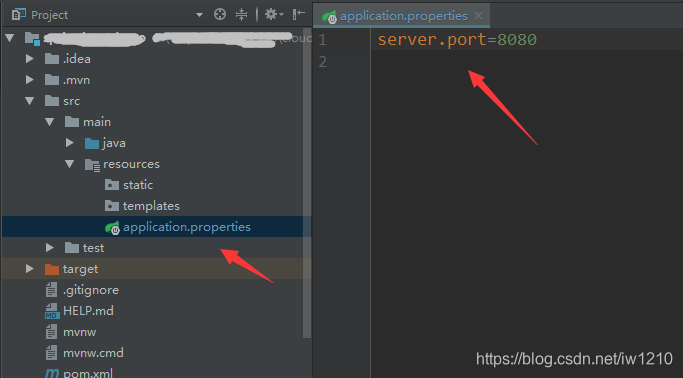Close the application.properties editor tab
The height and width of the screenshot is (378, 683).
pos(478,16)
